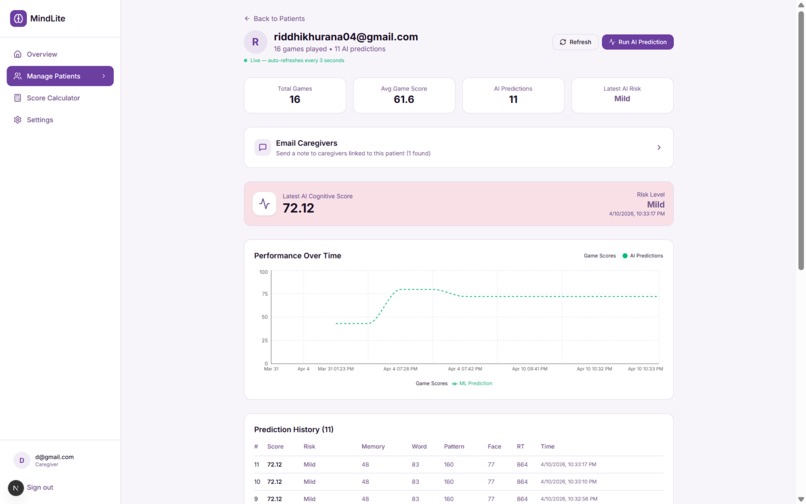This screenshot has height=504, width=806.
Task: Toggle Game Scores legend below chart
Action: [431, 383]
